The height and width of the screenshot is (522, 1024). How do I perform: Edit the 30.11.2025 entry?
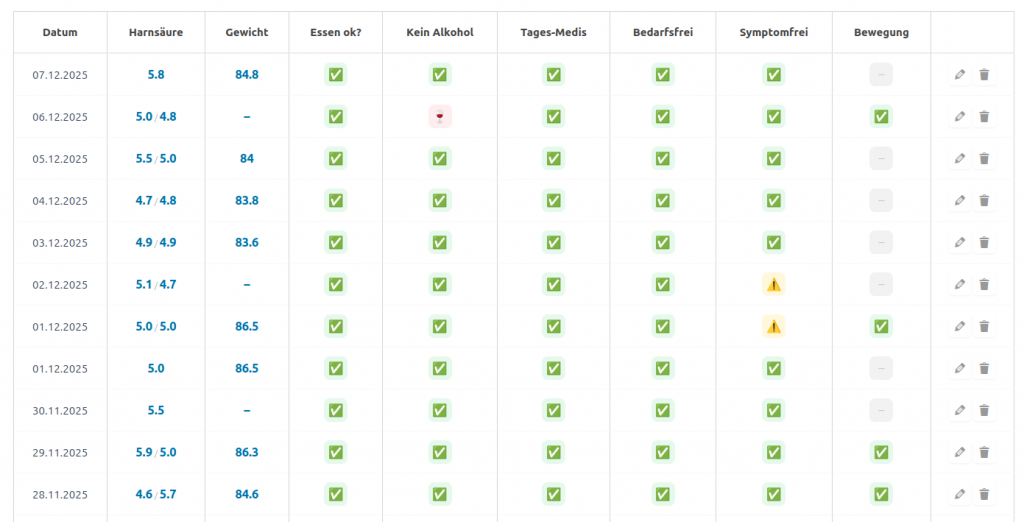point(960,411)
